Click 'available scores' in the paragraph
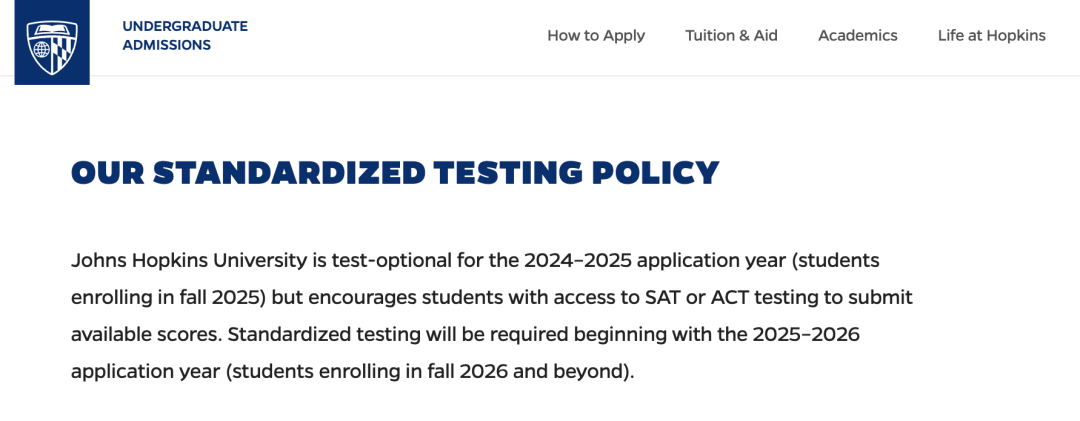The image size is (1080, 421). pyautogui.click(x=145, y=335)
